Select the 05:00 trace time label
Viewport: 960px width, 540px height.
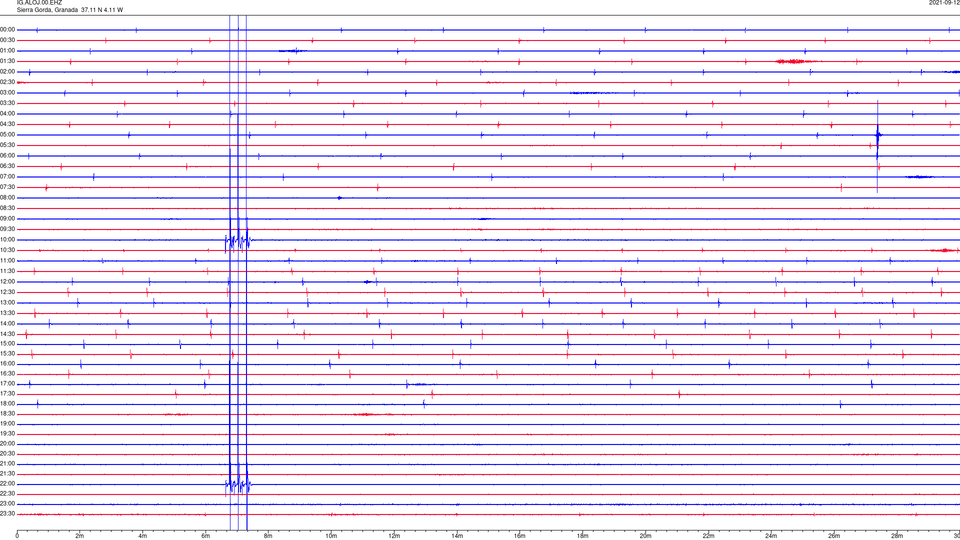point(8,135)
